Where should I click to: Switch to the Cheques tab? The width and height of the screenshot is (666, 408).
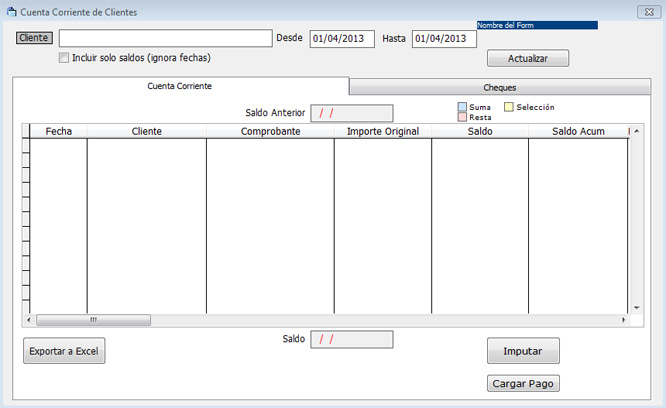[500, 88]
